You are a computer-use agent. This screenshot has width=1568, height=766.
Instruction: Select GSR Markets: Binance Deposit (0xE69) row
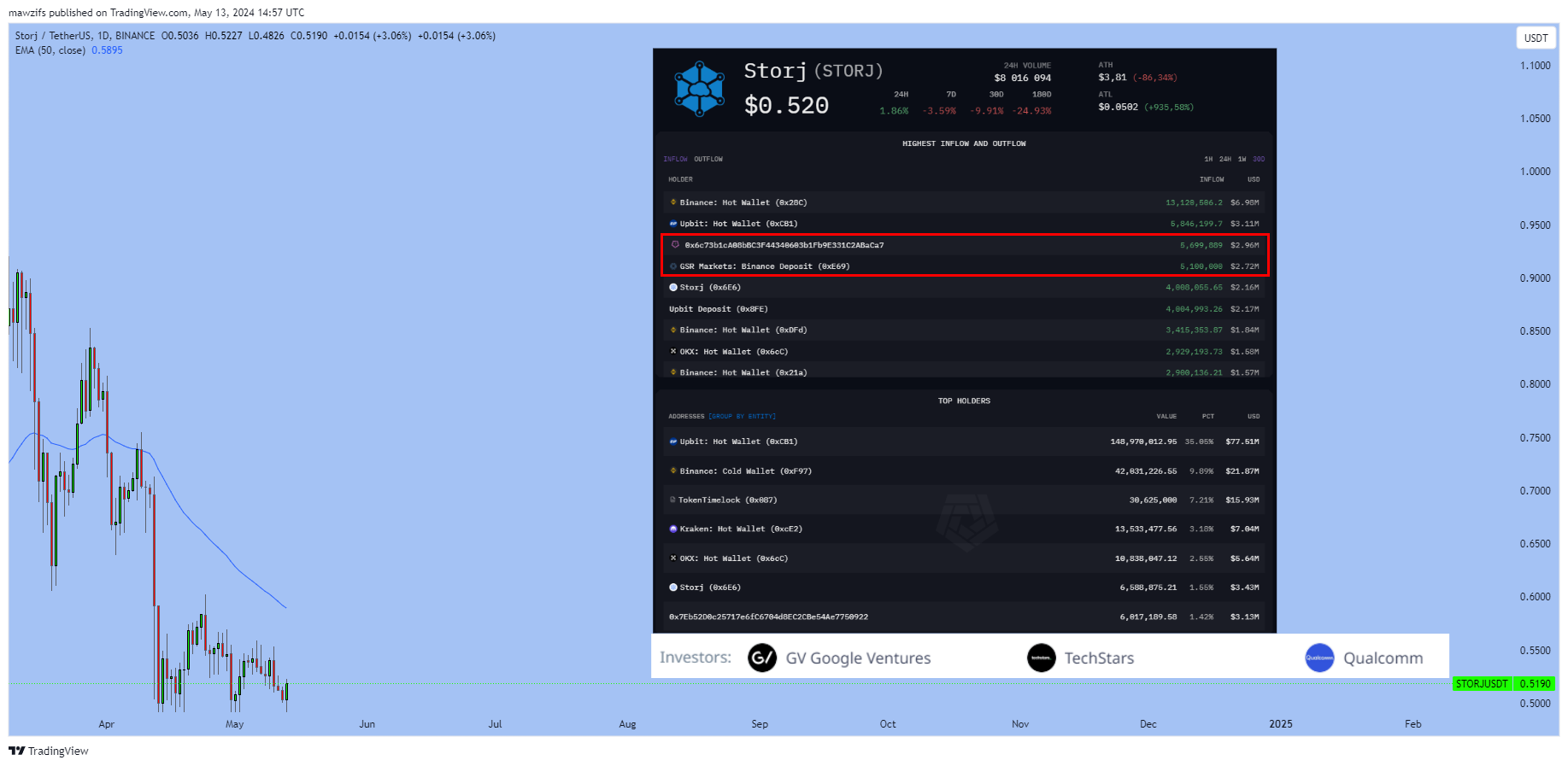point(964,266)
